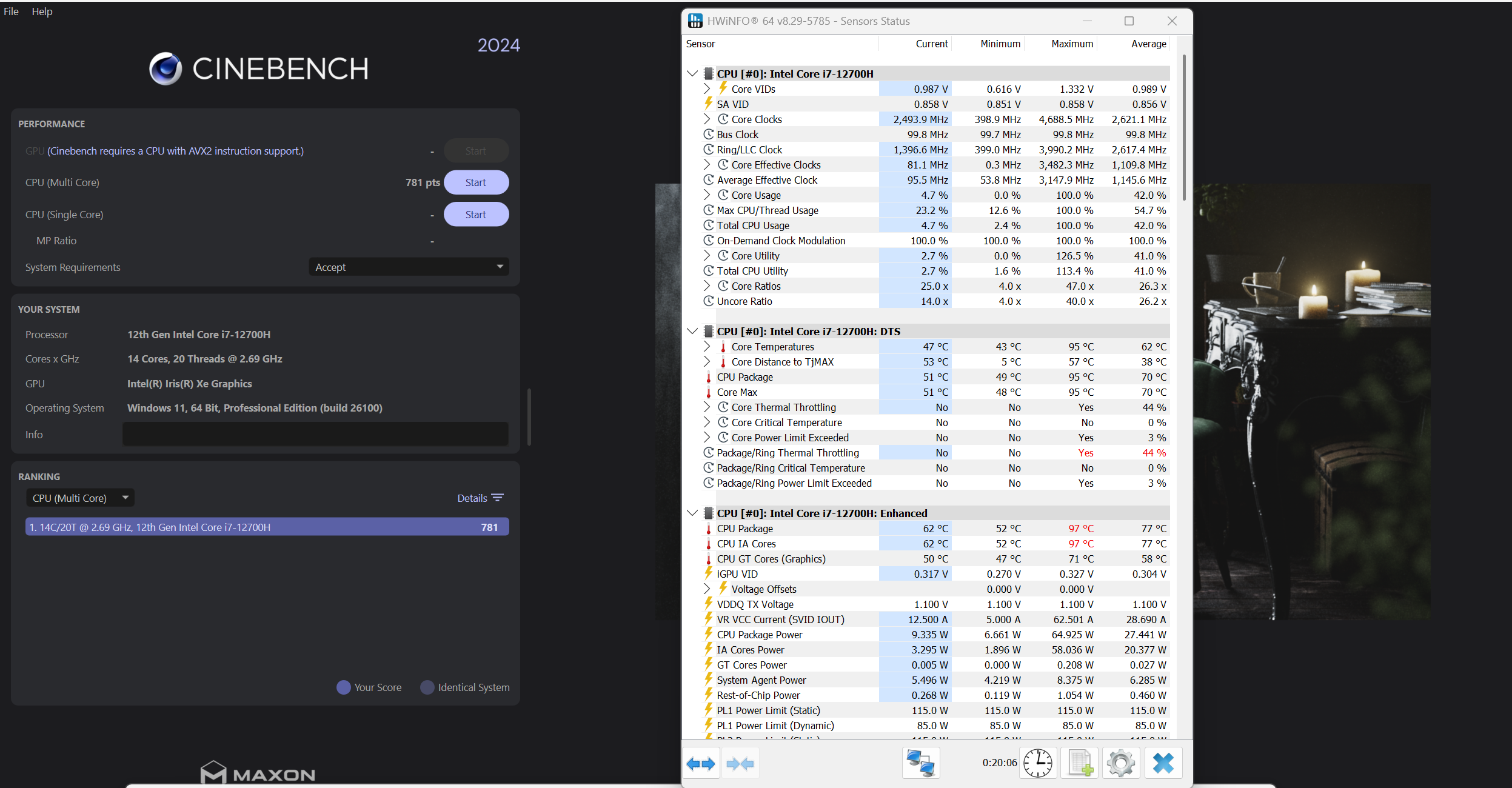Start HWiNFO sensor logging to file icon
Image resolution: width=1512 pixels, height=788 pixels.
pyautogui.click(x=1080, y=763)
